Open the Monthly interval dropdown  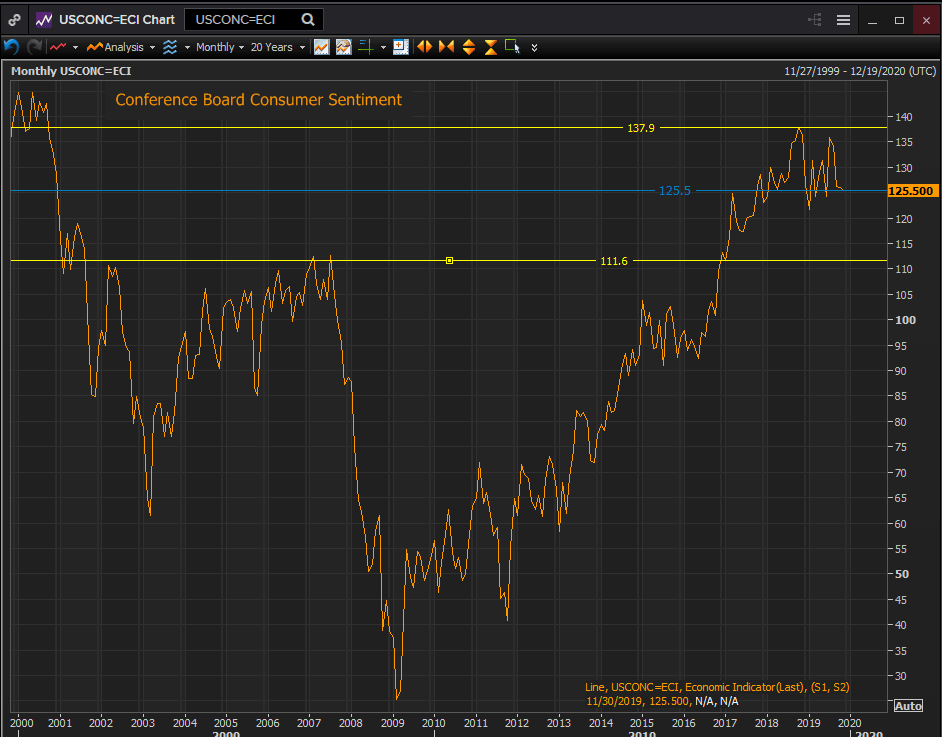(x=220, y=47)
